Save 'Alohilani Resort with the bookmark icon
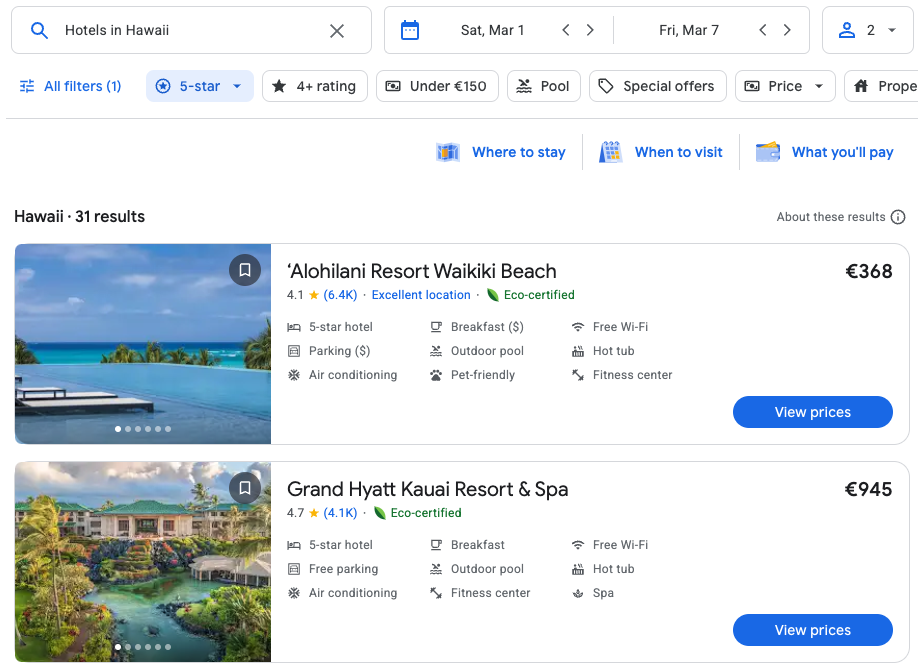Screen dimensions: 924x669 click(x=245, y=270)
